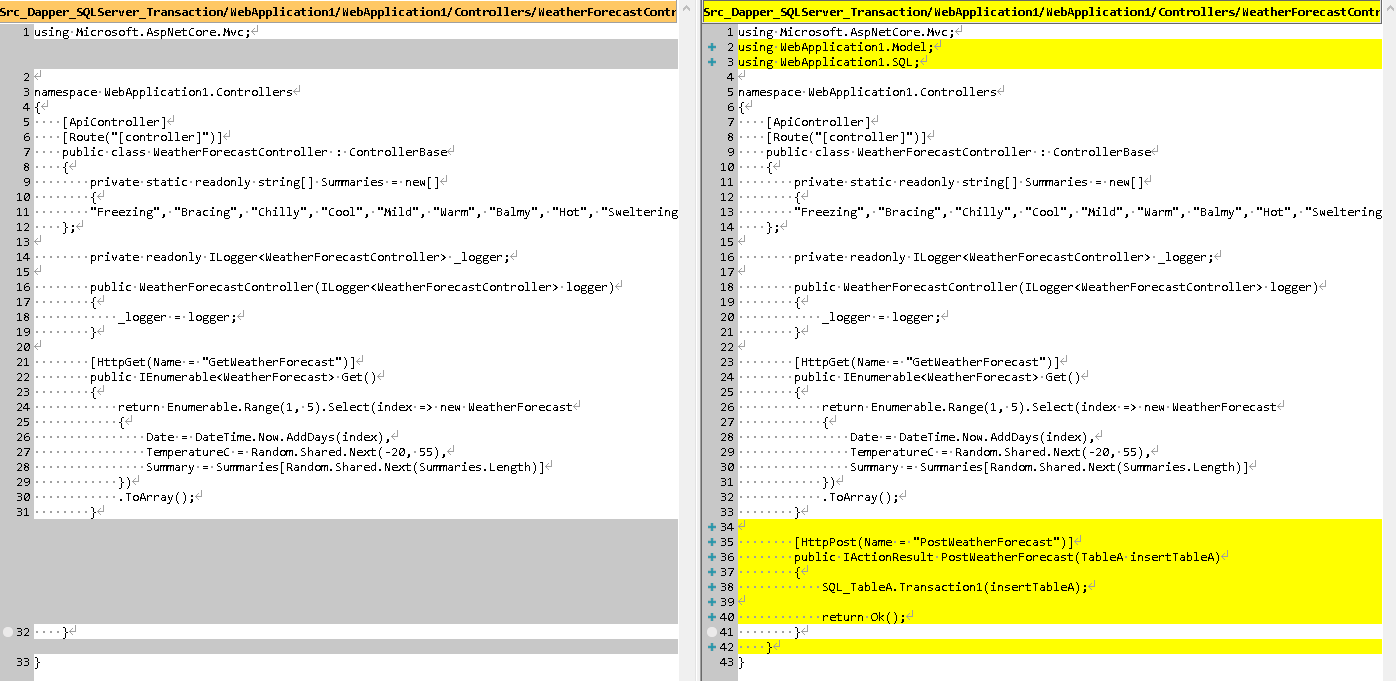Click the SQL_TableA.Transaction1 line in right pane
Viewport: 1396px width, 681px height.
954,587
